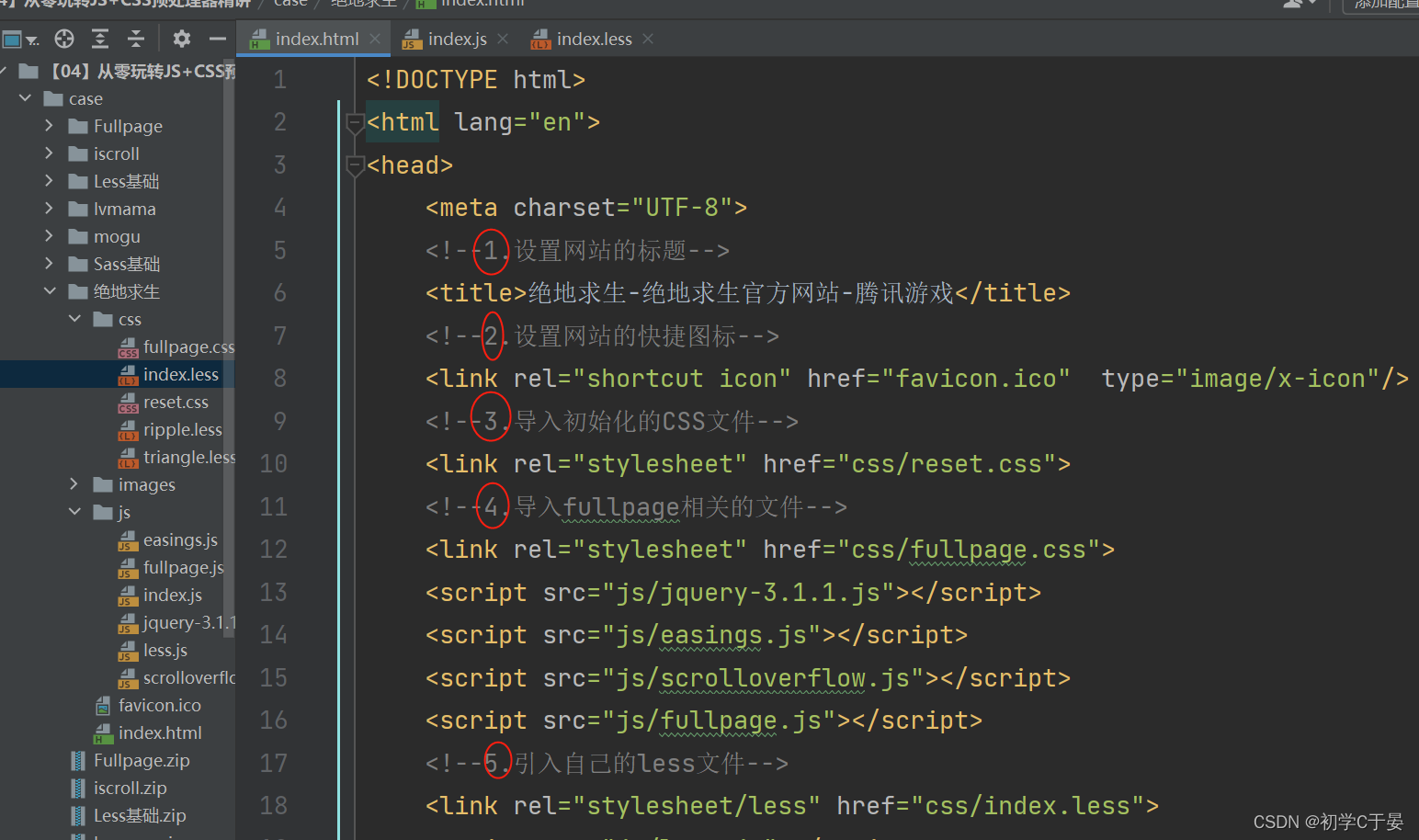Select the project root folder row
1419x840 pixels.
coord(118,71)
